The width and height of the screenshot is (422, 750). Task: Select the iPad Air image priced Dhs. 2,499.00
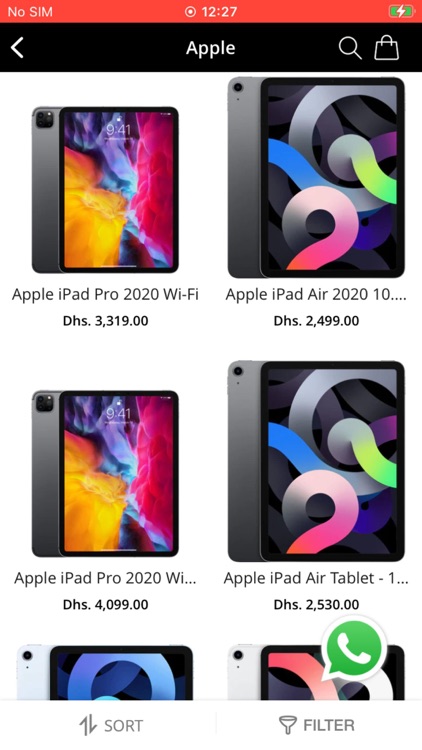pyautogui.click(x=316, y=177)
